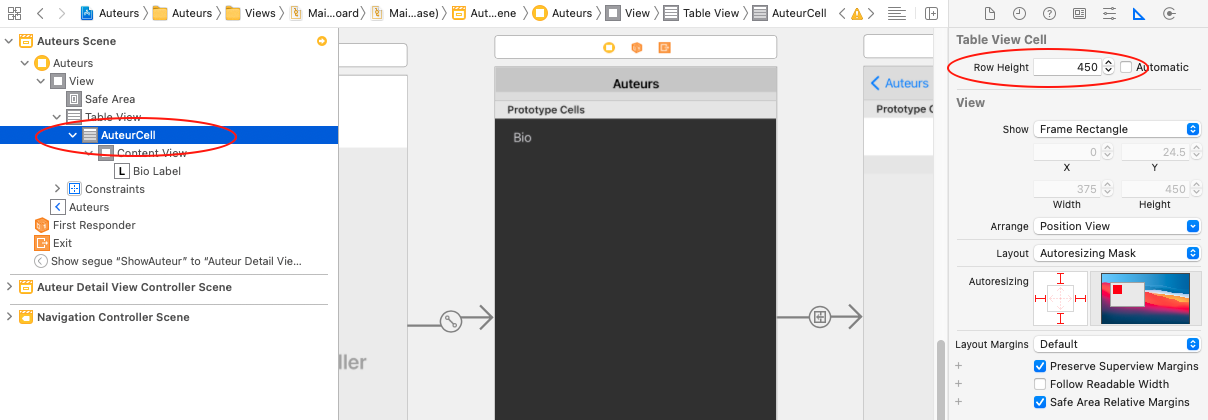Open the File inspector tab
Screen dimensions: 1208x420
click(x=990, y=14)
